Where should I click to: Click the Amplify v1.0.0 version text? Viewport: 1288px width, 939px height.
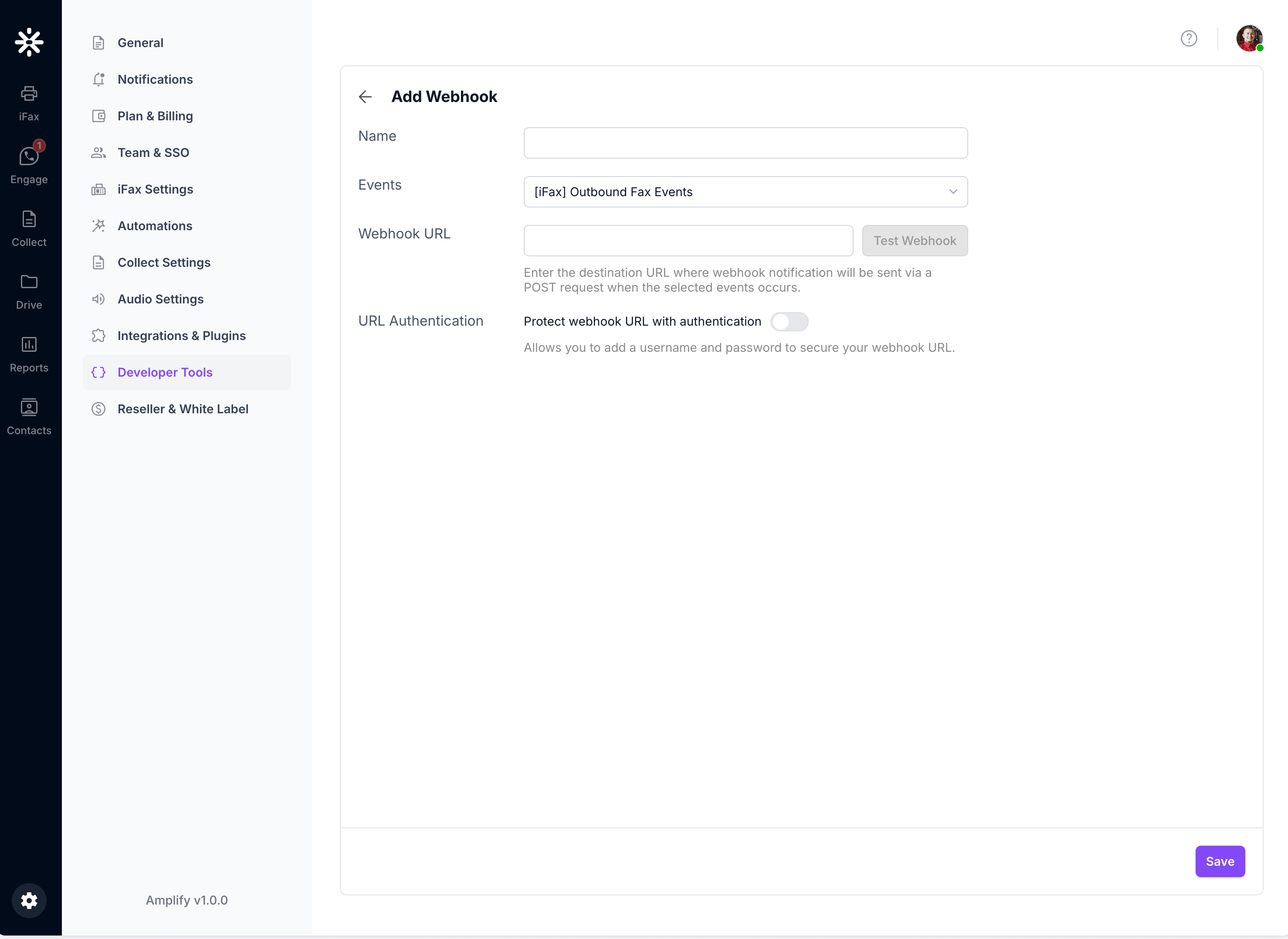tap(186, 900)
